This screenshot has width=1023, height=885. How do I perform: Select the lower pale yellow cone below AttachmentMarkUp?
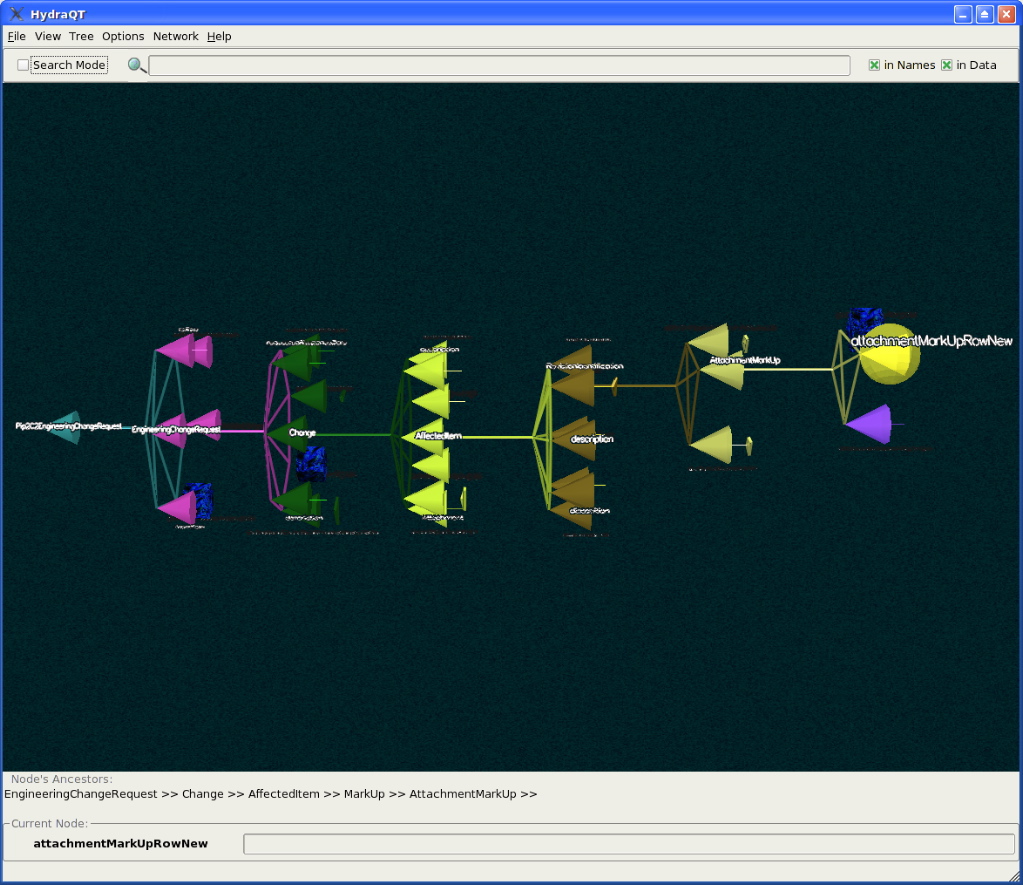click(x=712, y=445)
